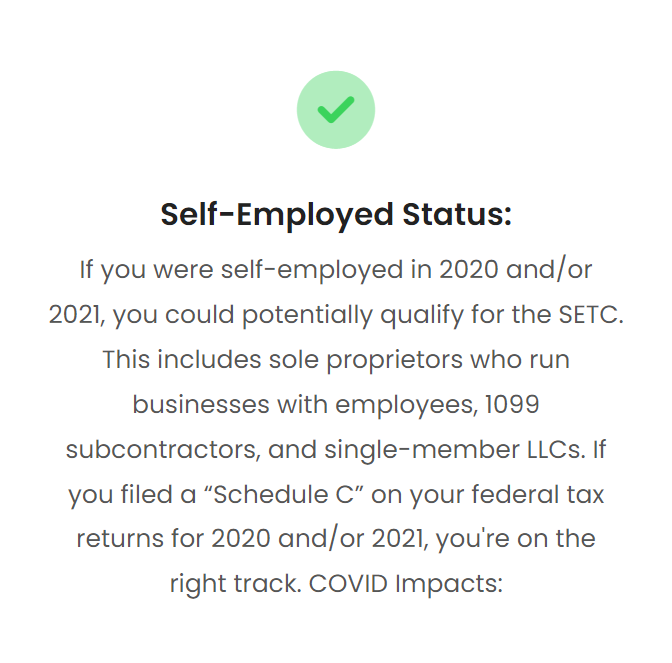The image size is (672, 663).
Task: Click the word 'qualify' in the paragraph
Action: tap(422, 315)
